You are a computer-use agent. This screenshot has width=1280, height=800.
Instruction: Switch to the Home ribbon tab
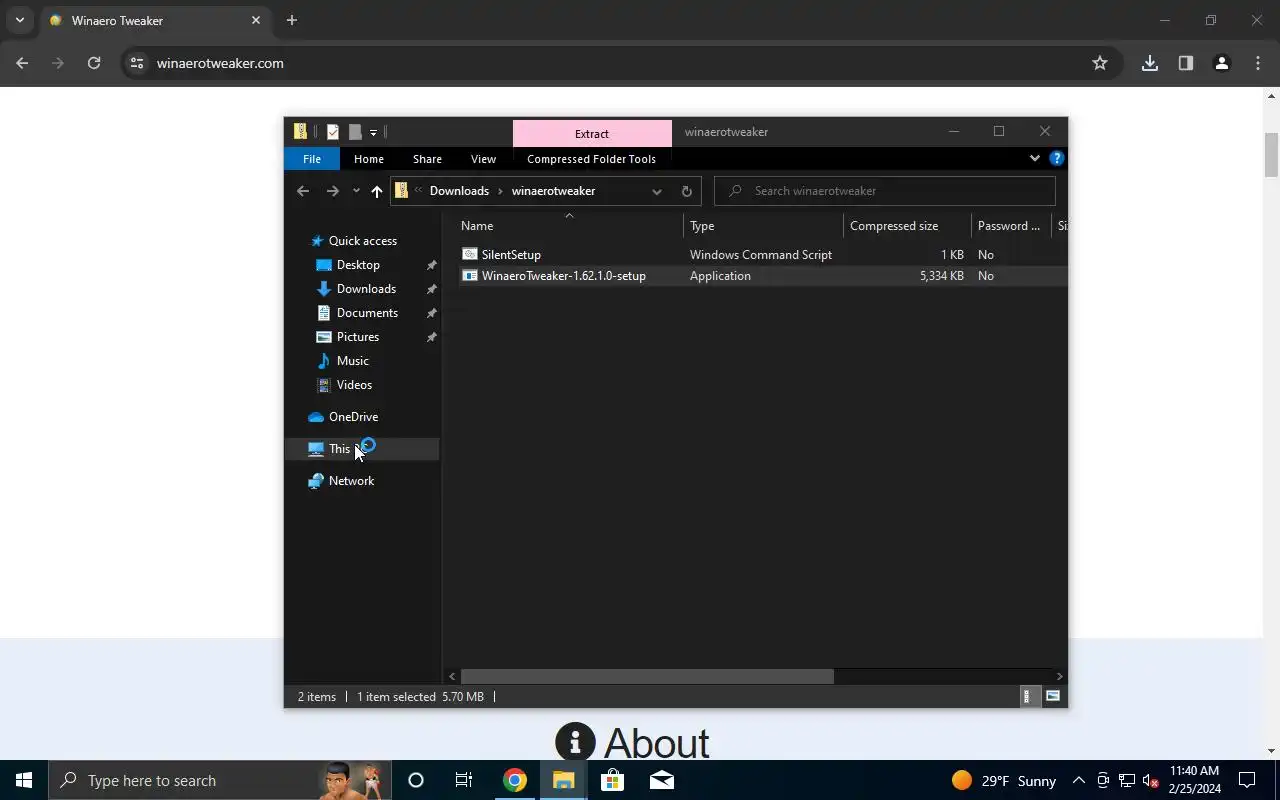tap(369, 159)
